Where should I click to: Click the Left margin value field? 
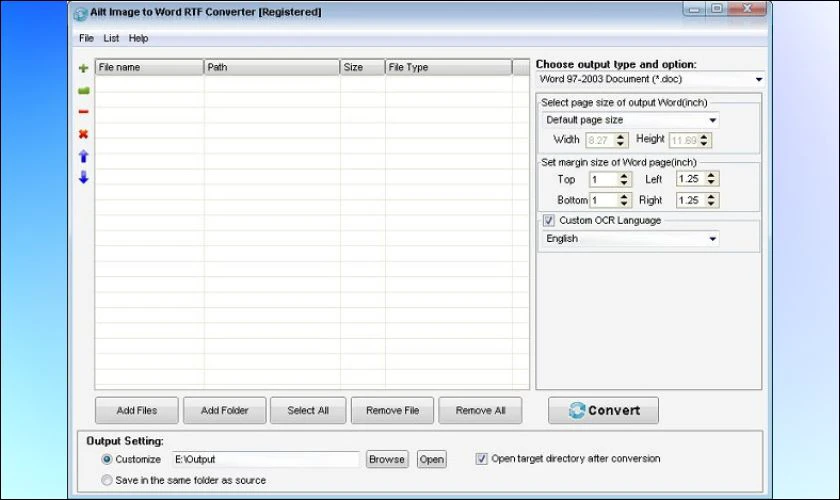(x=691, y=179)
